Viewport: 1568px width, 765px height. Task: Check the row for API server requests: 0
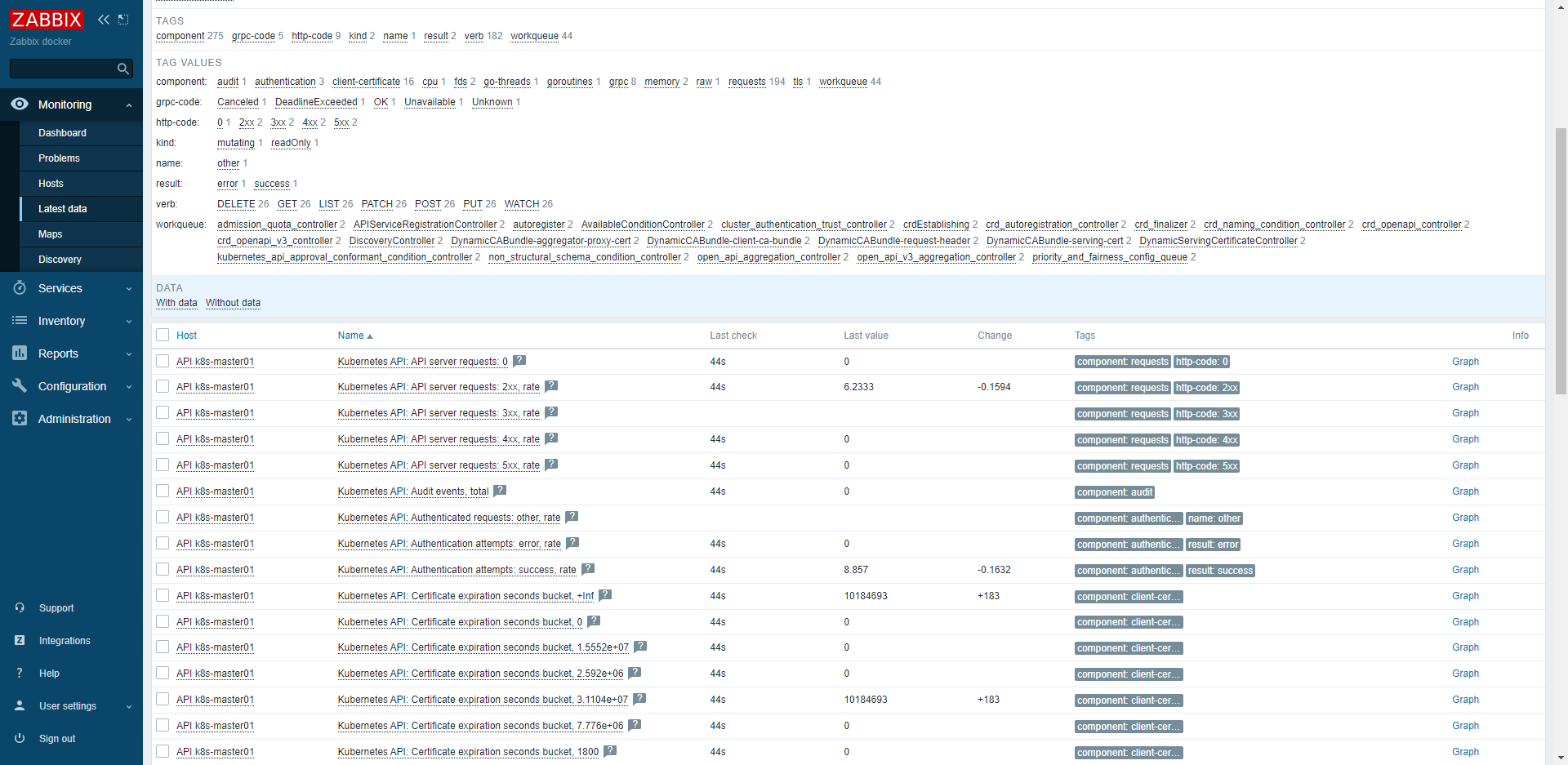point(163,361)
